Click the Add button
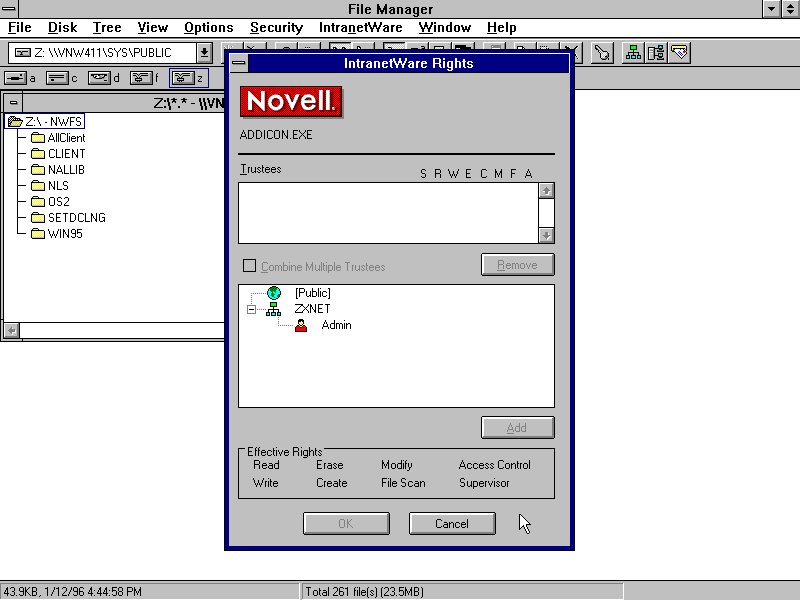Screen dimensions: 800x600 (x=517, y=428)
